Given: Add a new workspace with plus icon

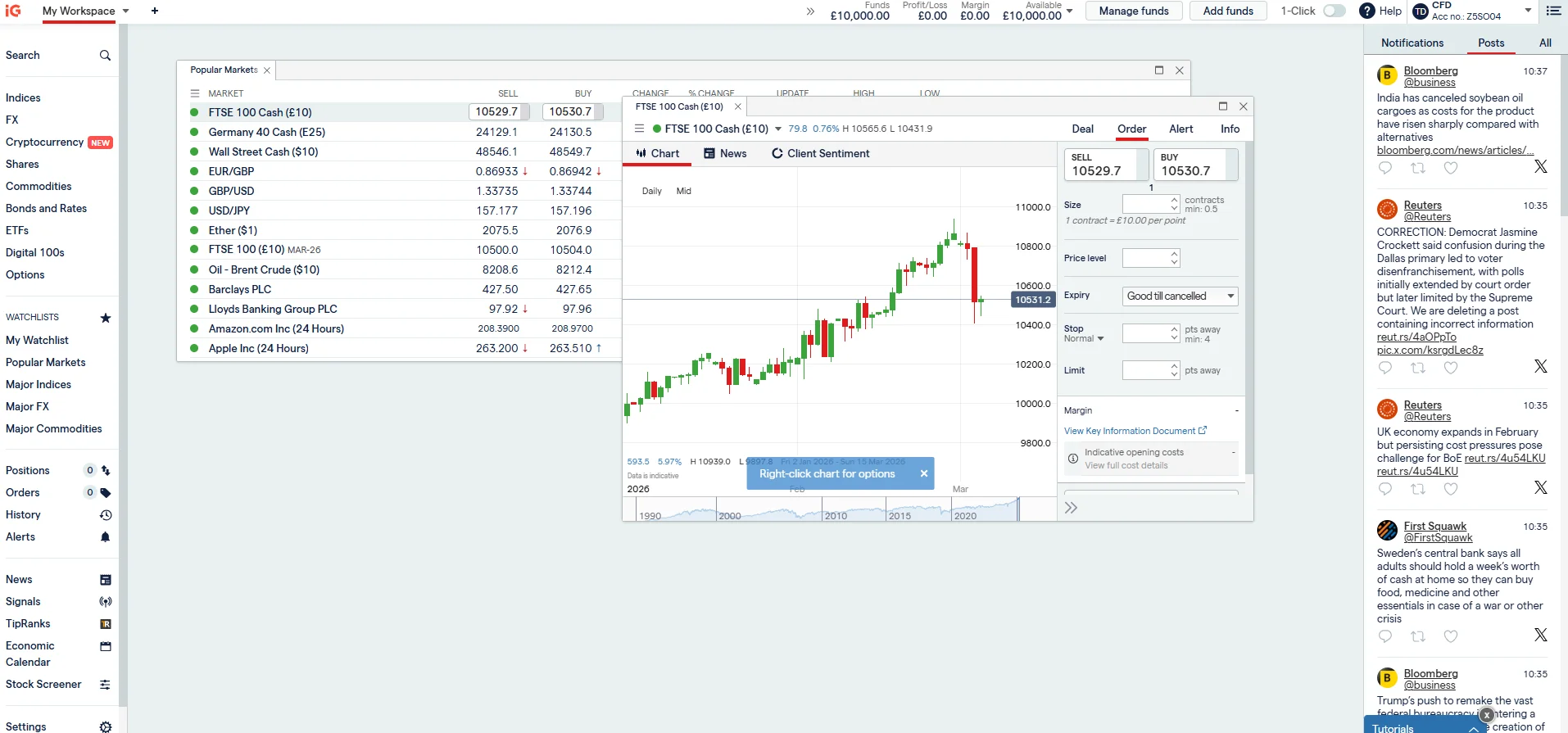Looking at the screenshot, I should pos(155,11).
